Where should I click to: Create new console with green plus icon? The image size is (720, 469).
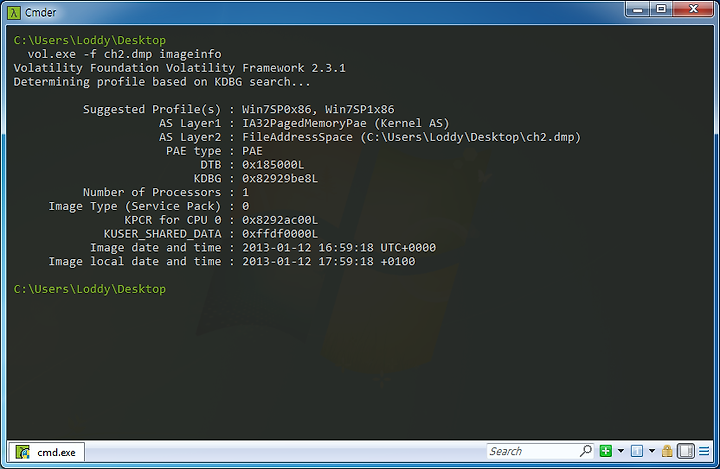[x=606, y=451]
